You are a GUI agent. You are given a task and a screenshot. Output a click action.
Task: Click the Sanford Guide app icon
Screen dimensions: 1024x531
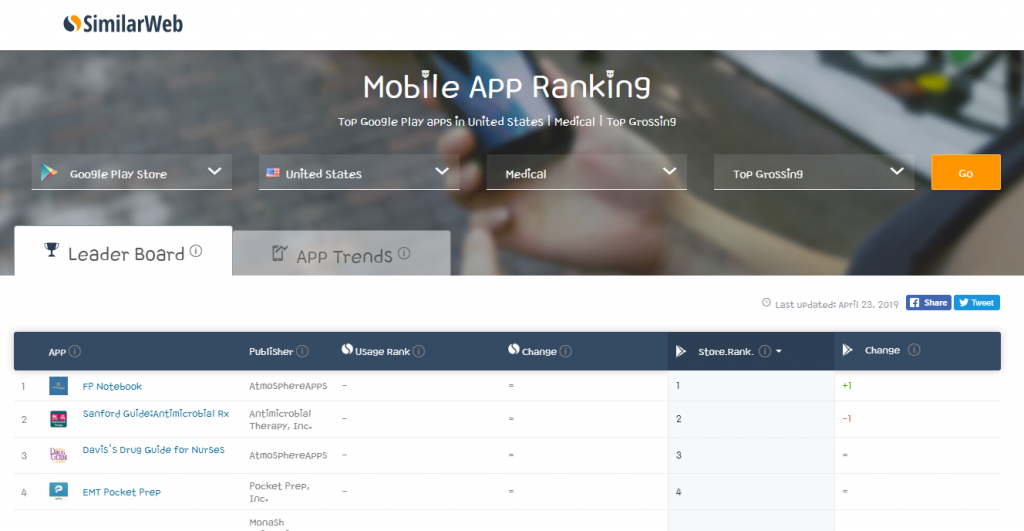click(58, 419)
